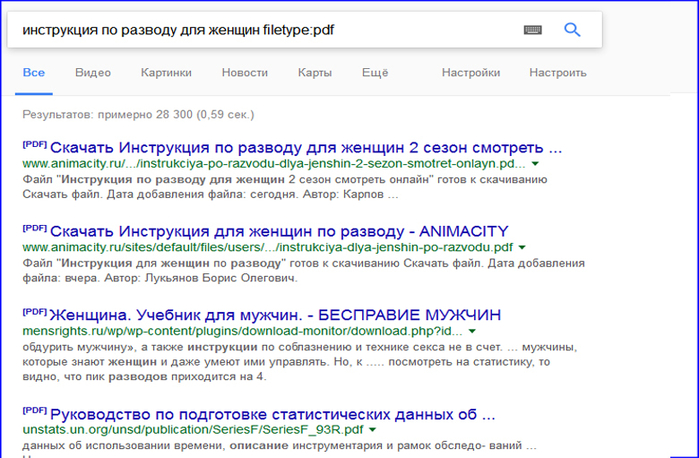Expand dropdown arrow next to unstats.un.org URL
The width and height of the screenshot is (699, 458).
[x=371, y=430]
